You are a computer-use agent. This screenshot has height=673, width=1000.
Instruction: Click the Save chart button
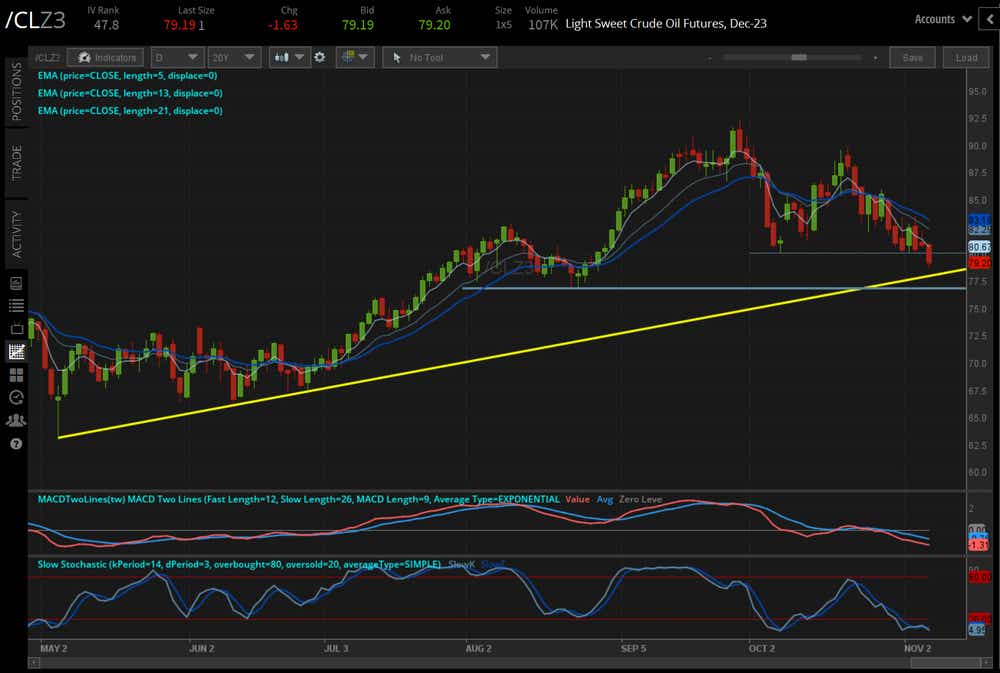[912, 57]
